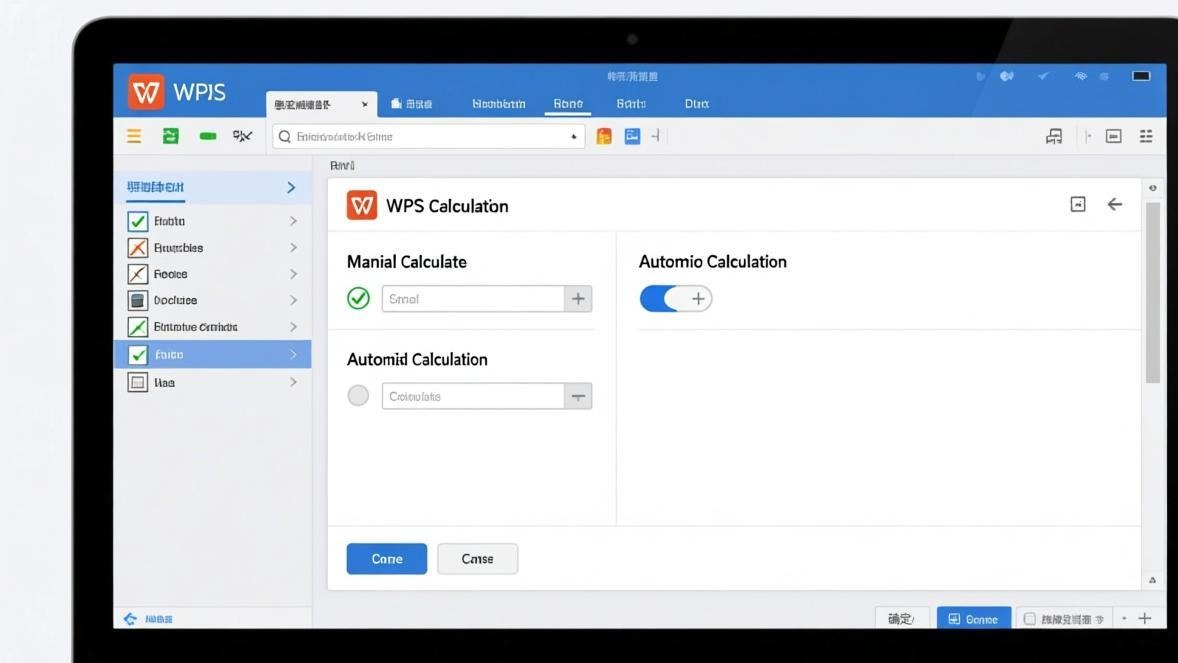Open the third ribbon tab
The height and width of the screenshot is (663, 1178).
[499, 104]
